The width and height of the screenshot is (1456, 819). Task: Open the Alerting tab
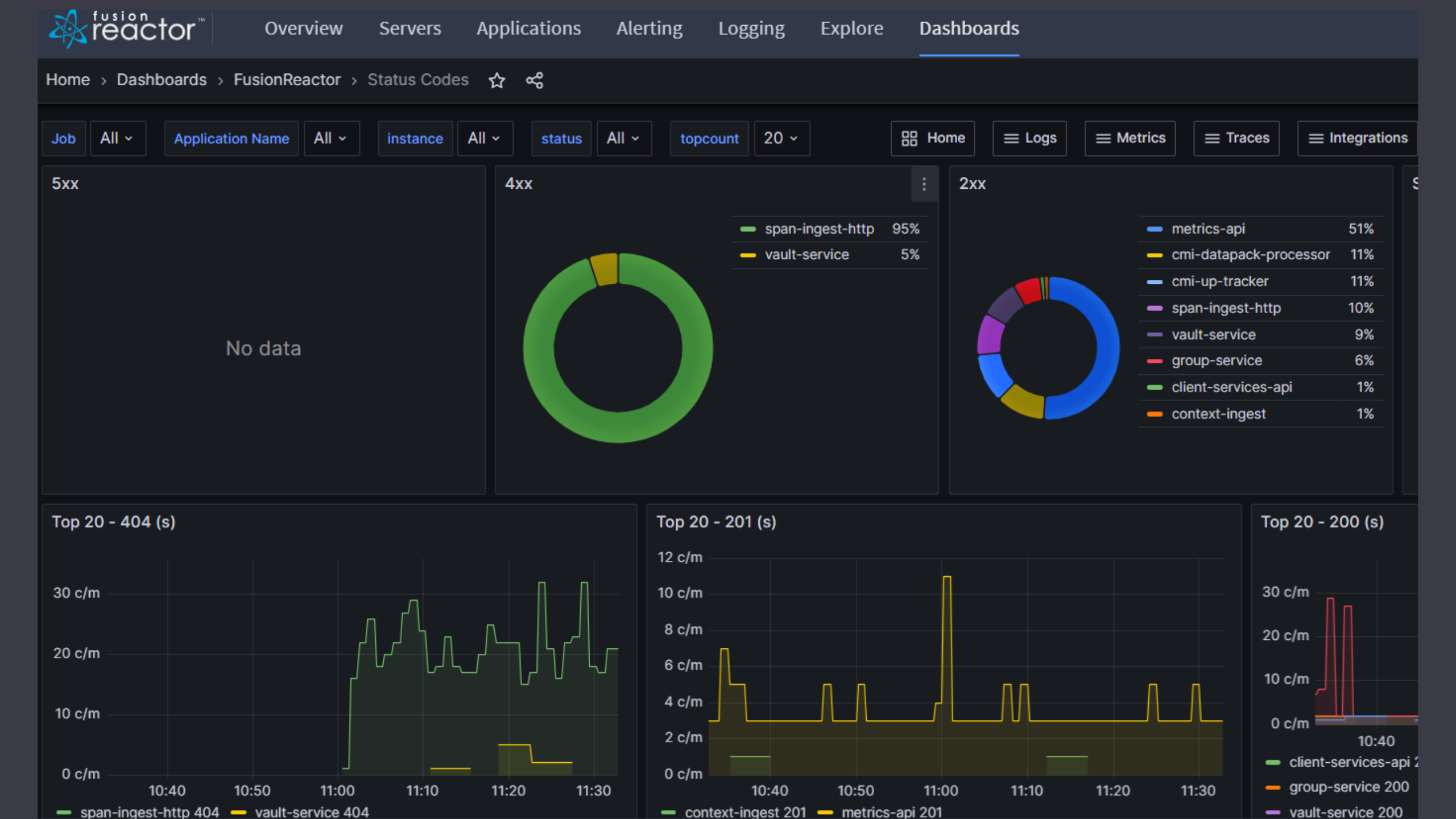point(650,28)
